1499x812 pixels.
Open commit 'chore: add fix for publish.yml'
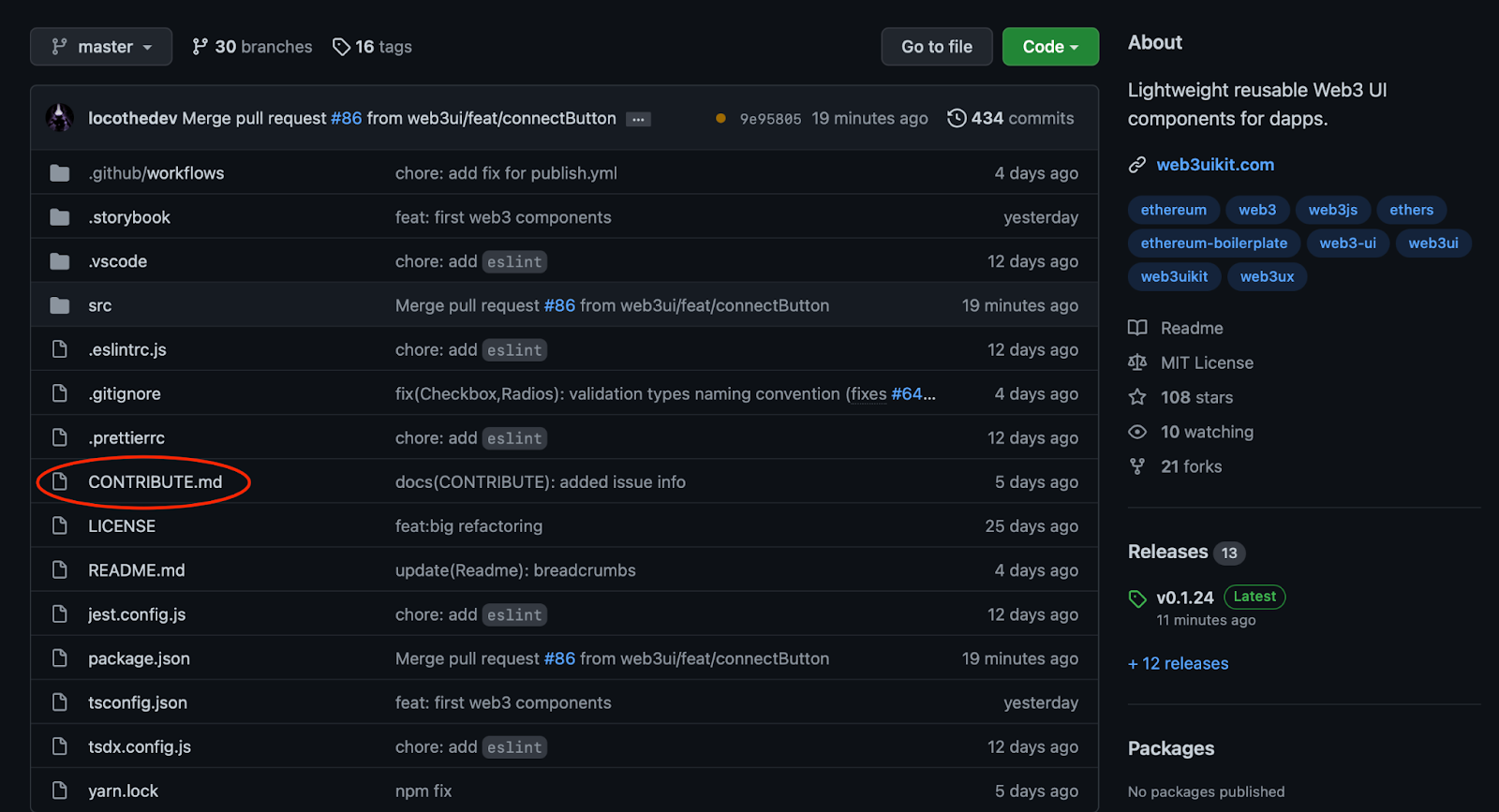pos(506,173)
